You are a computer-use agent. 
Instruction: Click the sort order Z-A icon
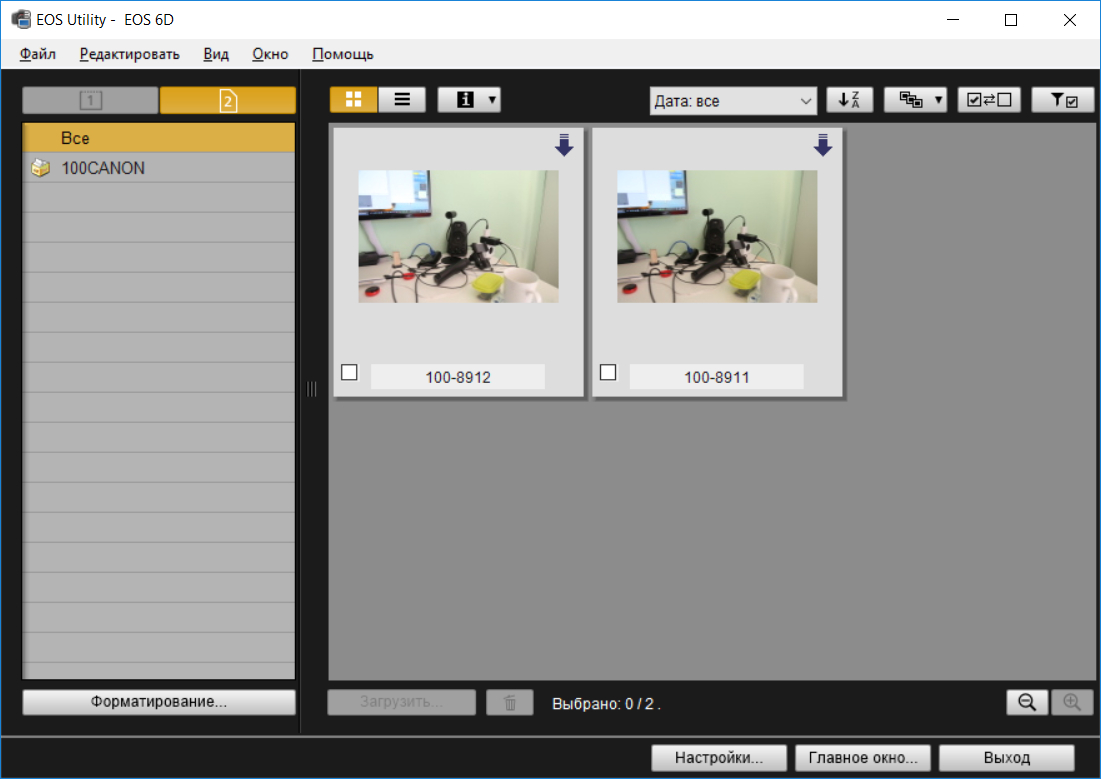[x=850, y=100]
